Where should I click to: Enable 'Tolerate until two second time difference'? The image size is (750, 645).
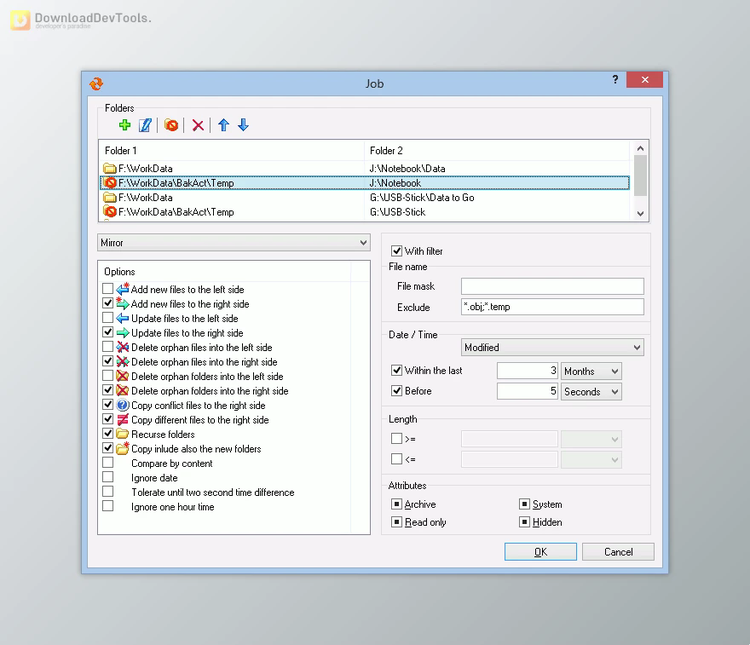click(108, 491)
